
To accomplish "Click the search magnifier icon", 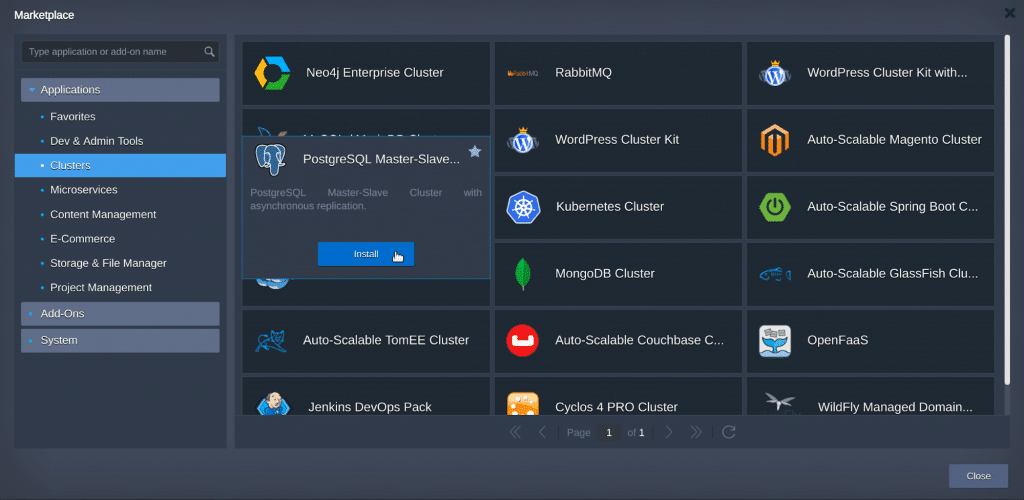I will click(209, 52).
